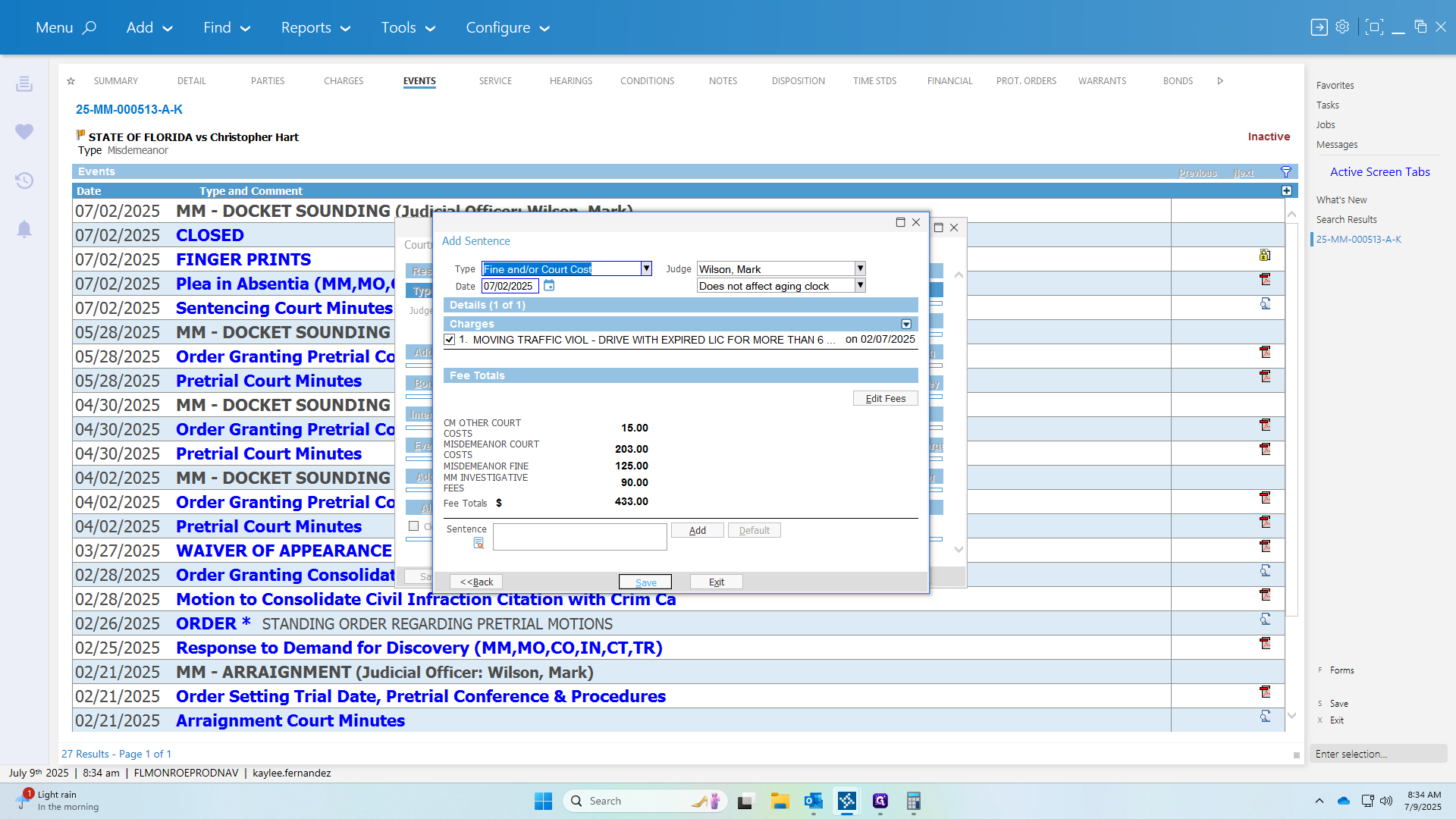Click the add event plus icon
Screen dimensions: 1456x819
(1287, 191)
